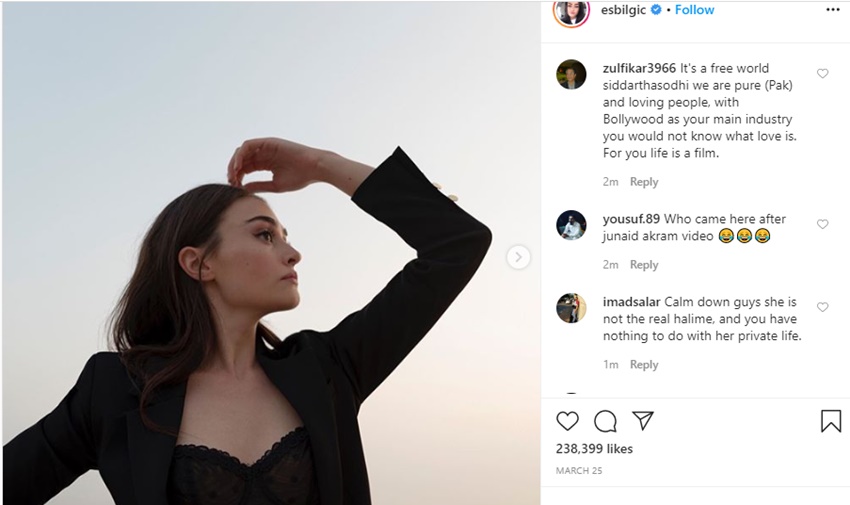Go to the next photo with arrow

click(x=518, y=257)
